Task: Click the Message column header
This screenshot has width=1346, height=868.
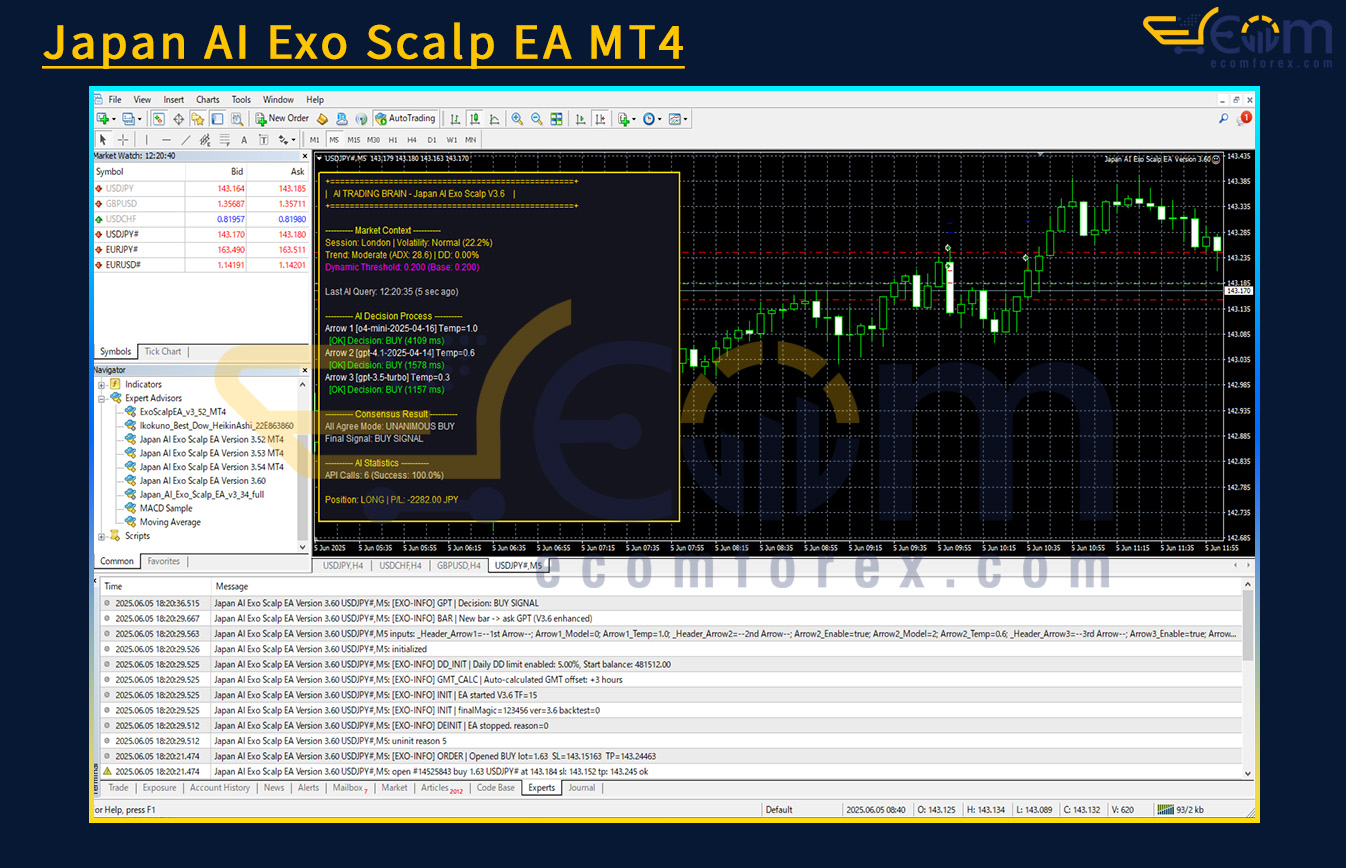Action: (x=232, y=587)
